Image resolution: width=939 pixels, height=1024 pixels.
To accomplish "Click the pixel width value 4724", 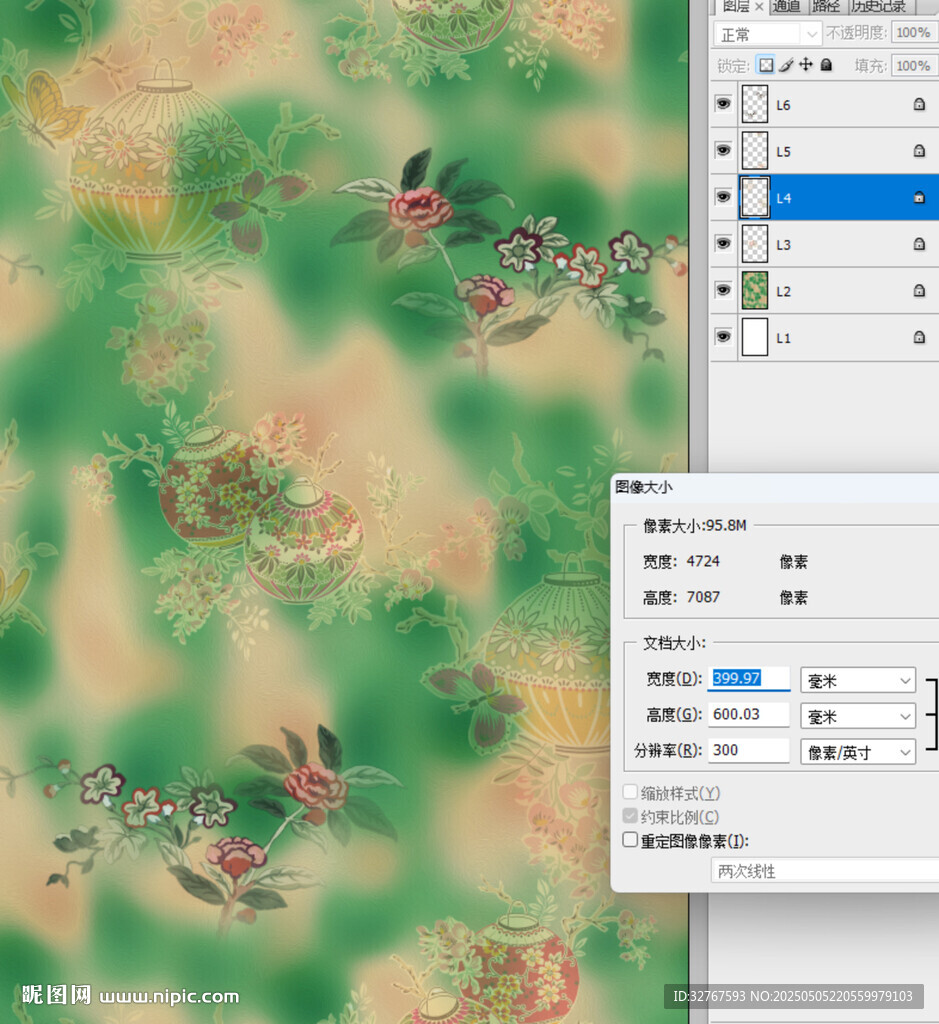I will [703, 562].
